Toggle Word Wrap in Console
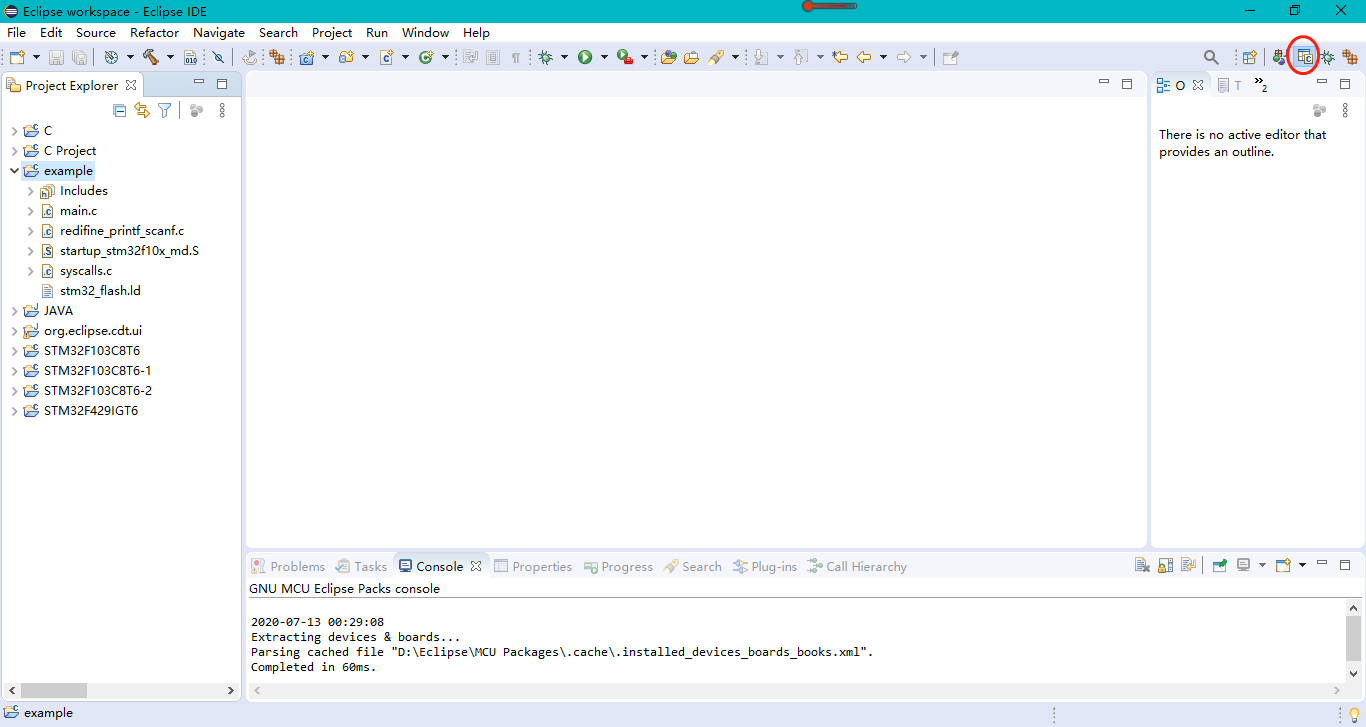The width and height of the screenshot is (1366, 727). tap(1188, 565)
